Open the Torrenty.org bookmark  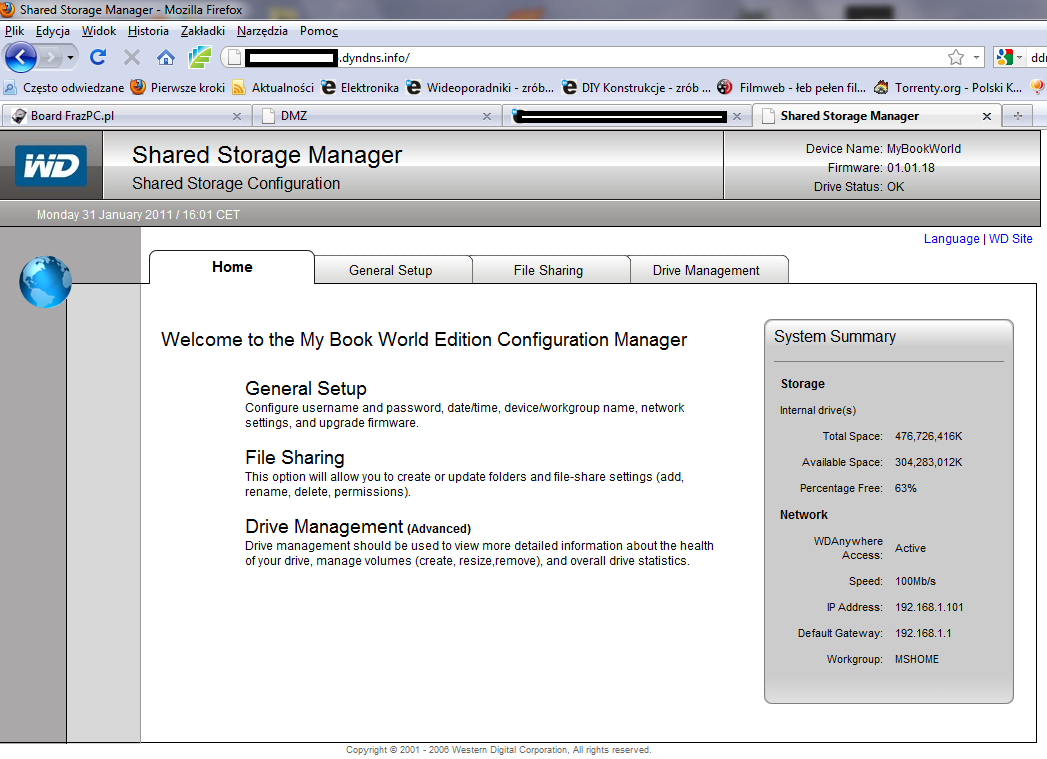pyautogui.click(x=948, y=87)
